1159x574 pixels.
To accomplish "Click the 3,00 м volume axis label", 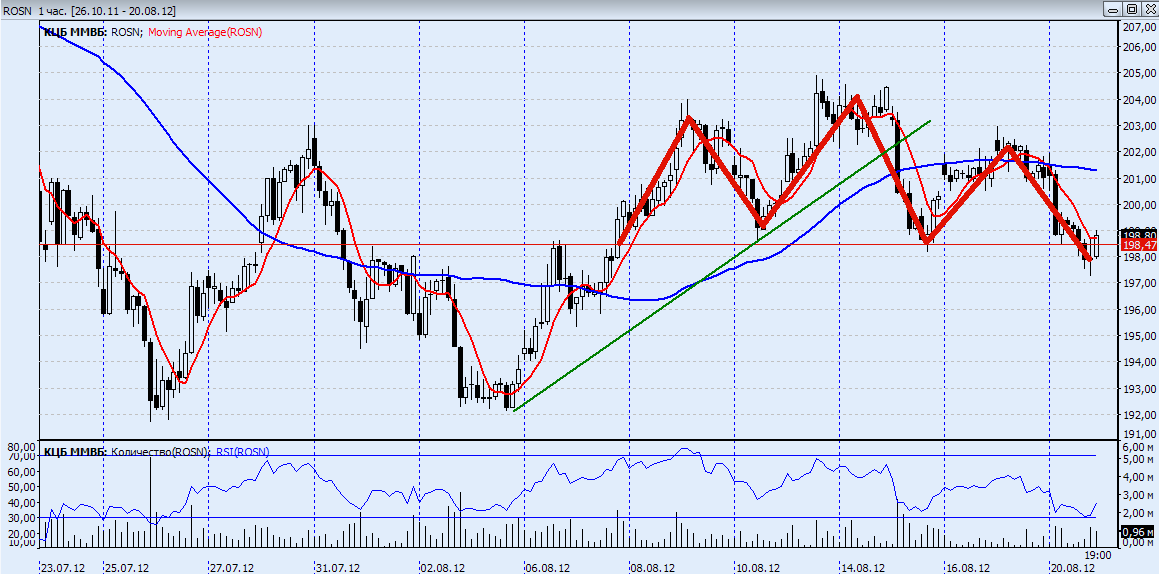I will pos(1139,495).
